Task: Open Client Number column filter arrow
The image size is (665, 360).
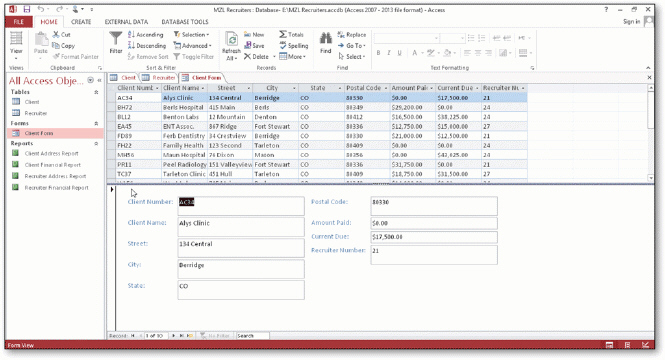Action: tap(157, 88)
